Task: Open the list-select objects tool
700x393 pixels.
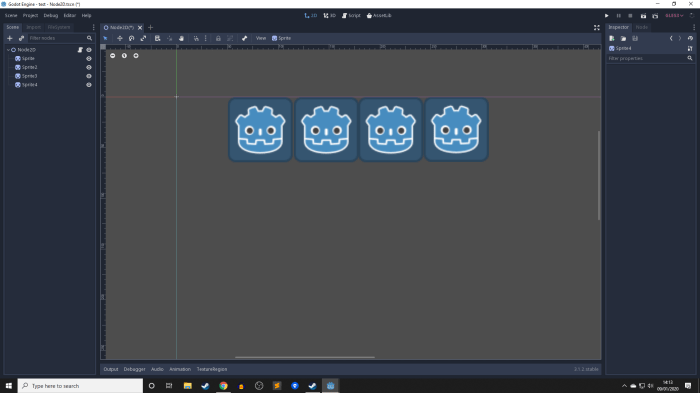Action: coord(157,38)
